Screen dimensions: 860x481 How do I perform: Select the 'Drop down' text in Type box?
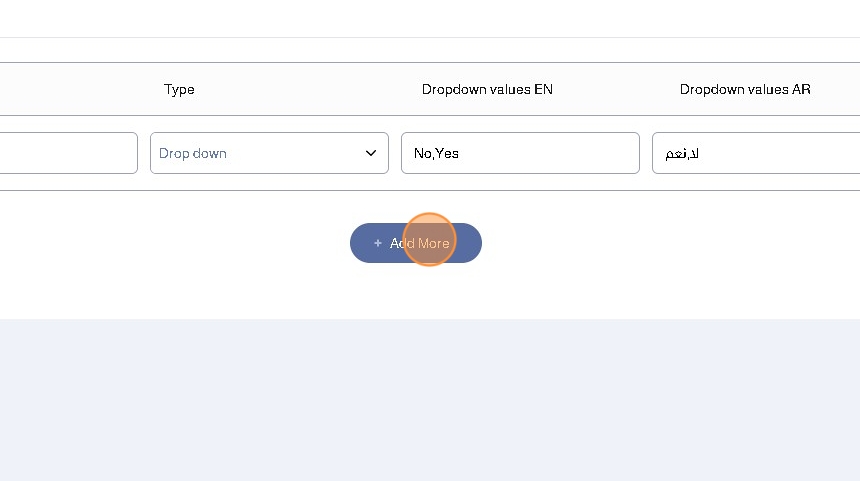click(x=193, y=154)
